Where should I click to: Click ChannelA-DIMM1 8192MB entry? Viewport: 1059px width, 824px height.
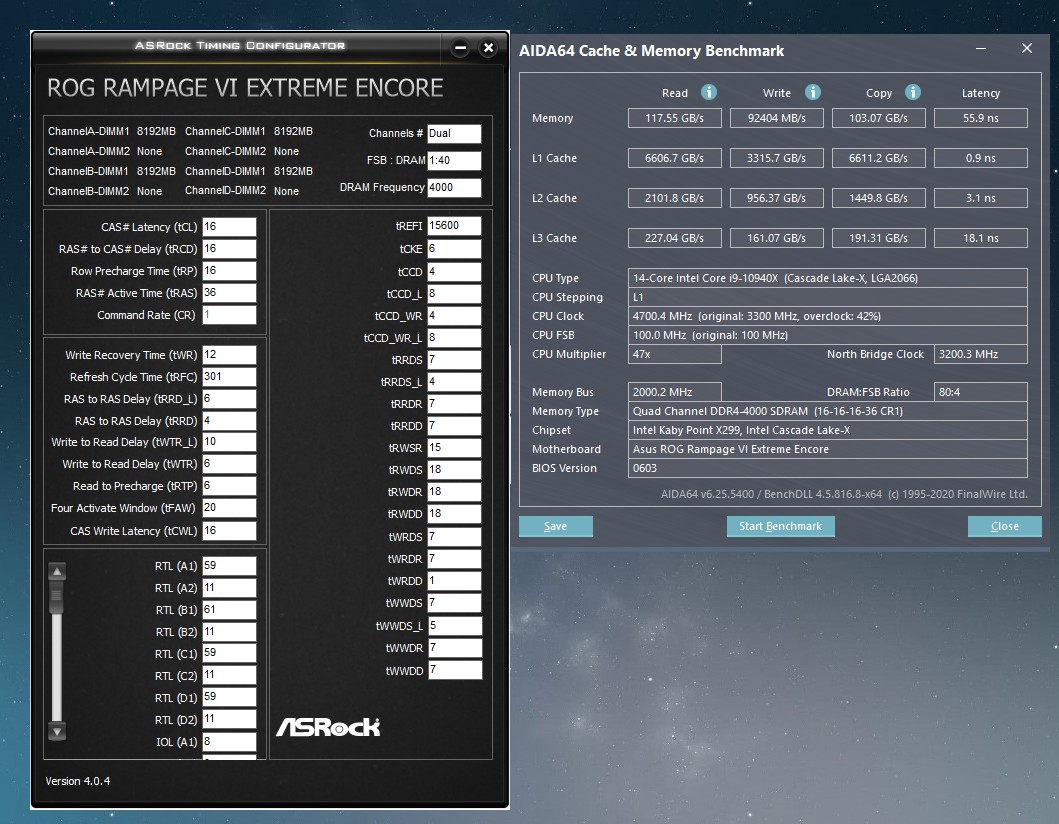(x=111, y=131)
